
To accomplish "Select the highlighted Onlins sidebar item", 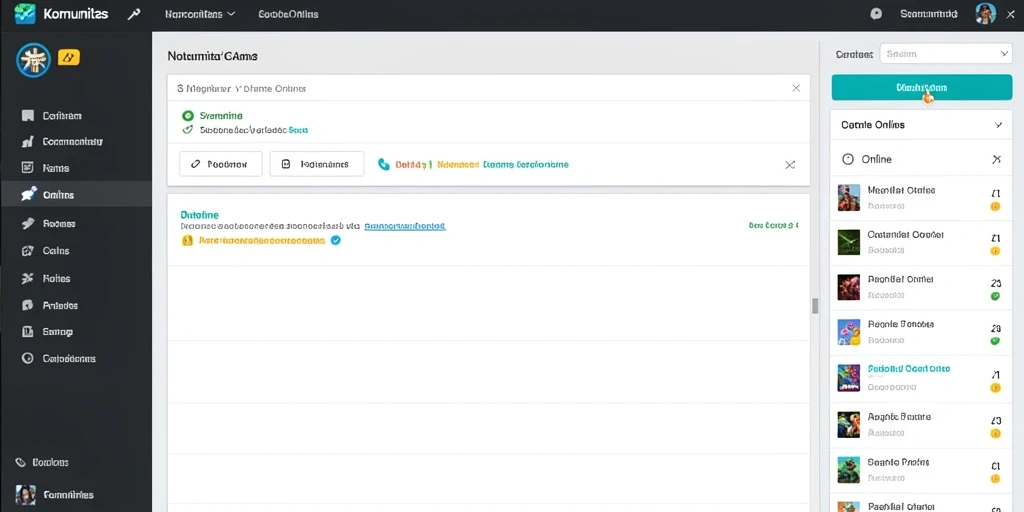I will click(x=76, y=195).
